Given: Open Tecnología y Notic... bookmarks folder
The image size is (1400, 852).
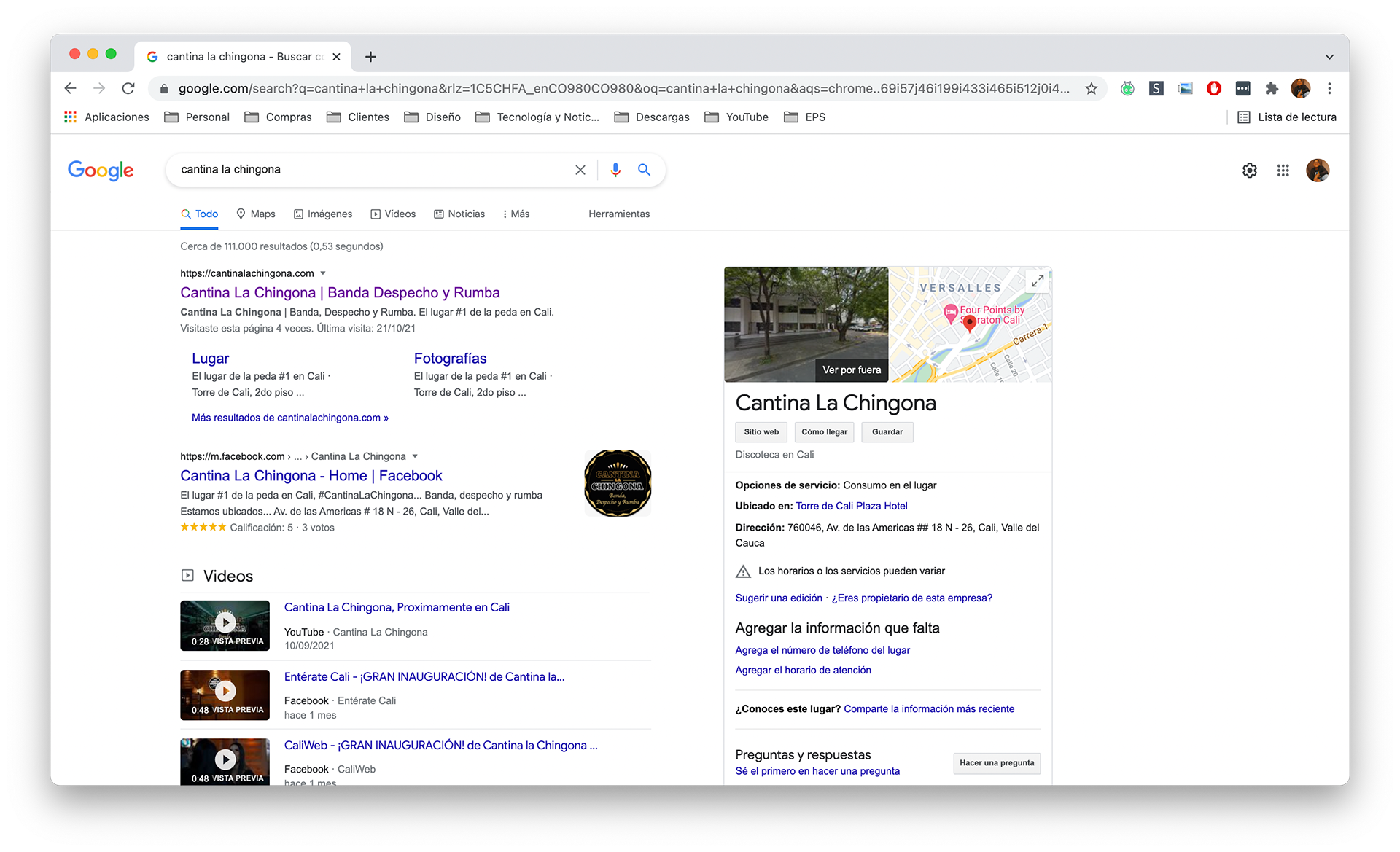Looking at the screenshot, I should pos(537,117).
